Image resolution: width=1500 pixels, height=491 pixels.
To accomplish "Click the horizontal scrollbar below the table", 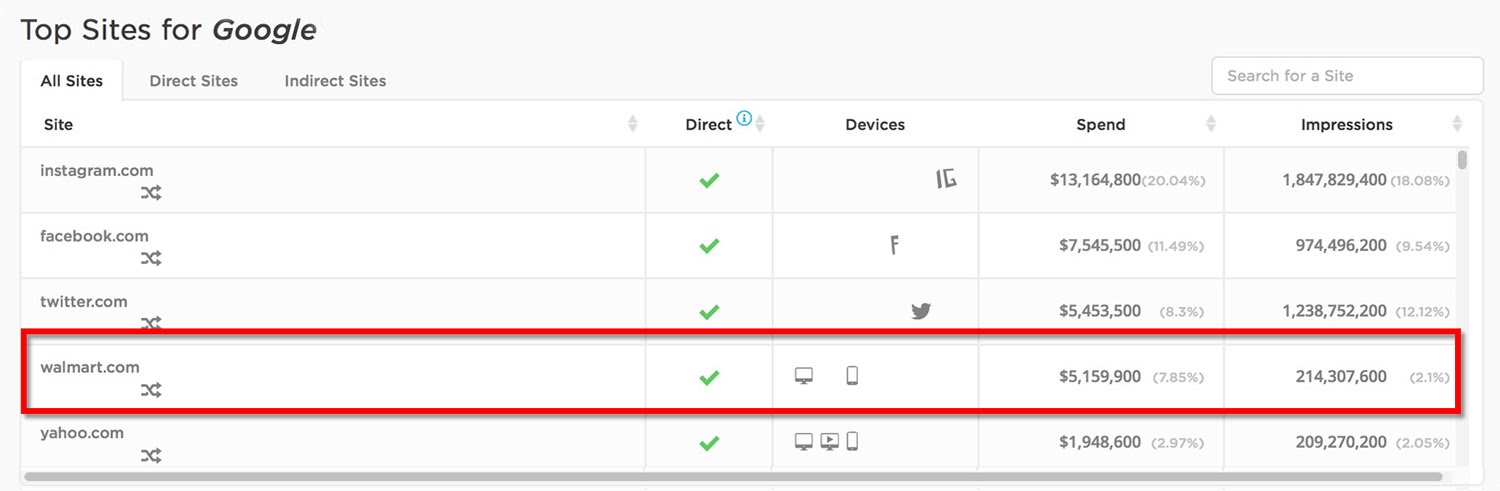I will click(x=733, y=477).
